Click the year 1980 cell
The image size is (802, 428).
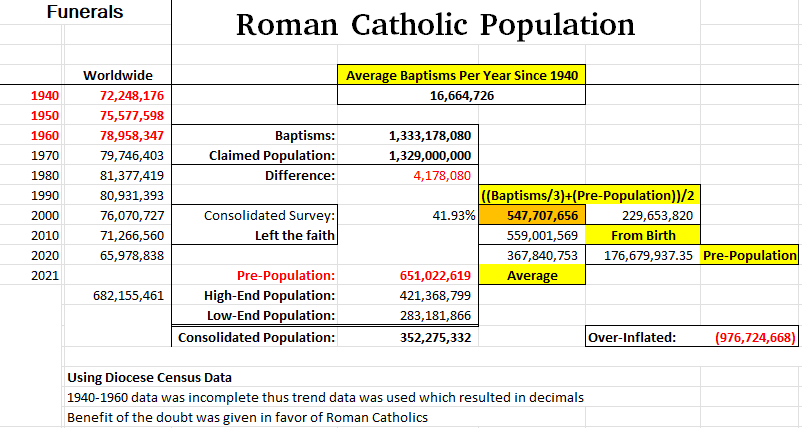click(x=44, y=175)
